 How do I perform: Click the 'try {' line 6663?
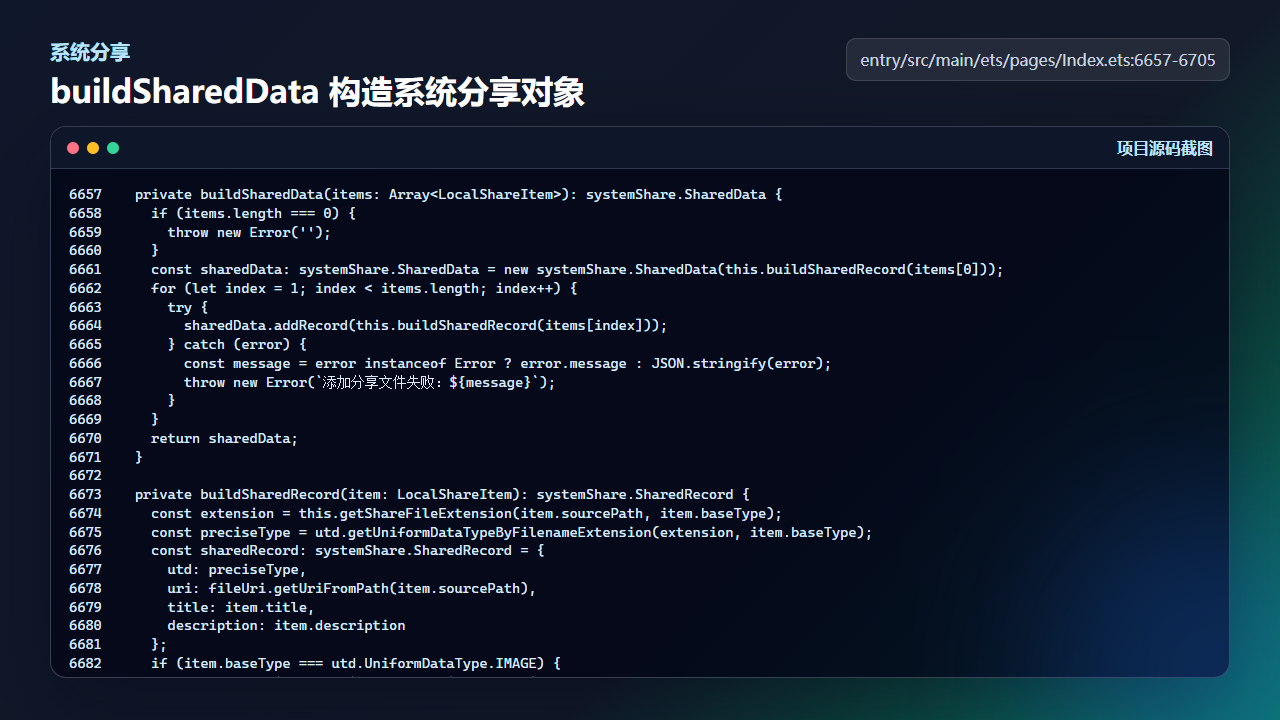pyautogui.click(x=188, y=307)
